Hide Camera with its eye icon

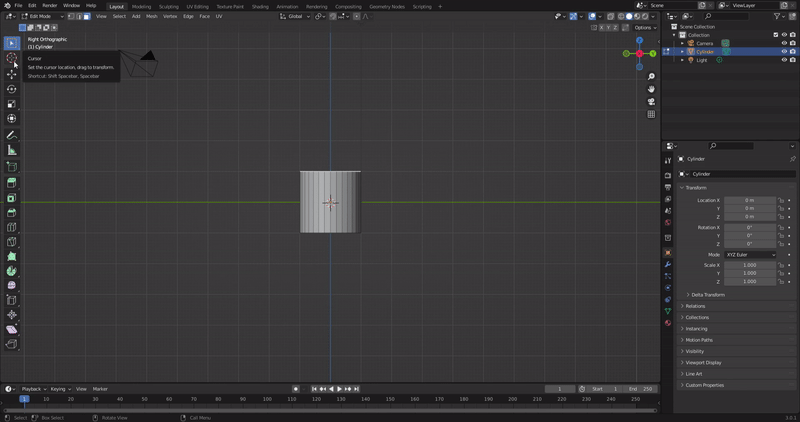click(x=784, y=43)
